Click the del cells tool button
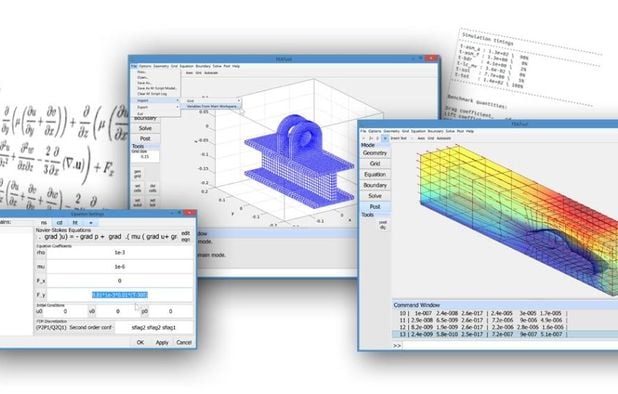This screenshot has width=618, height=394. [153, 188]
